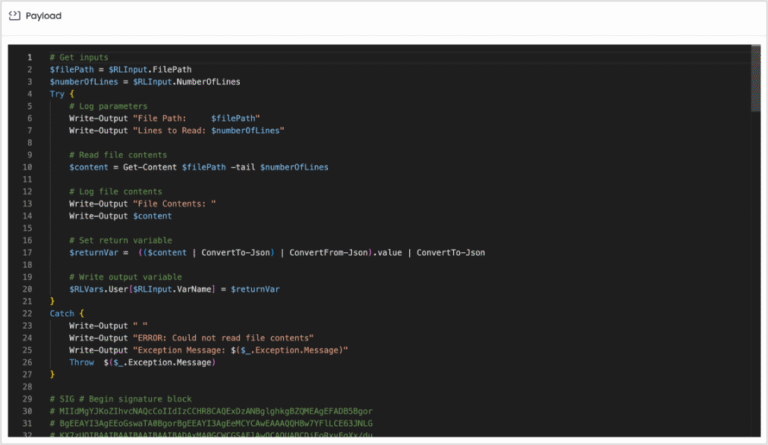Image resolution: width=768 pixels, height=445 pixels.
Task: Click the Try keyword
Action: [57, 93]
